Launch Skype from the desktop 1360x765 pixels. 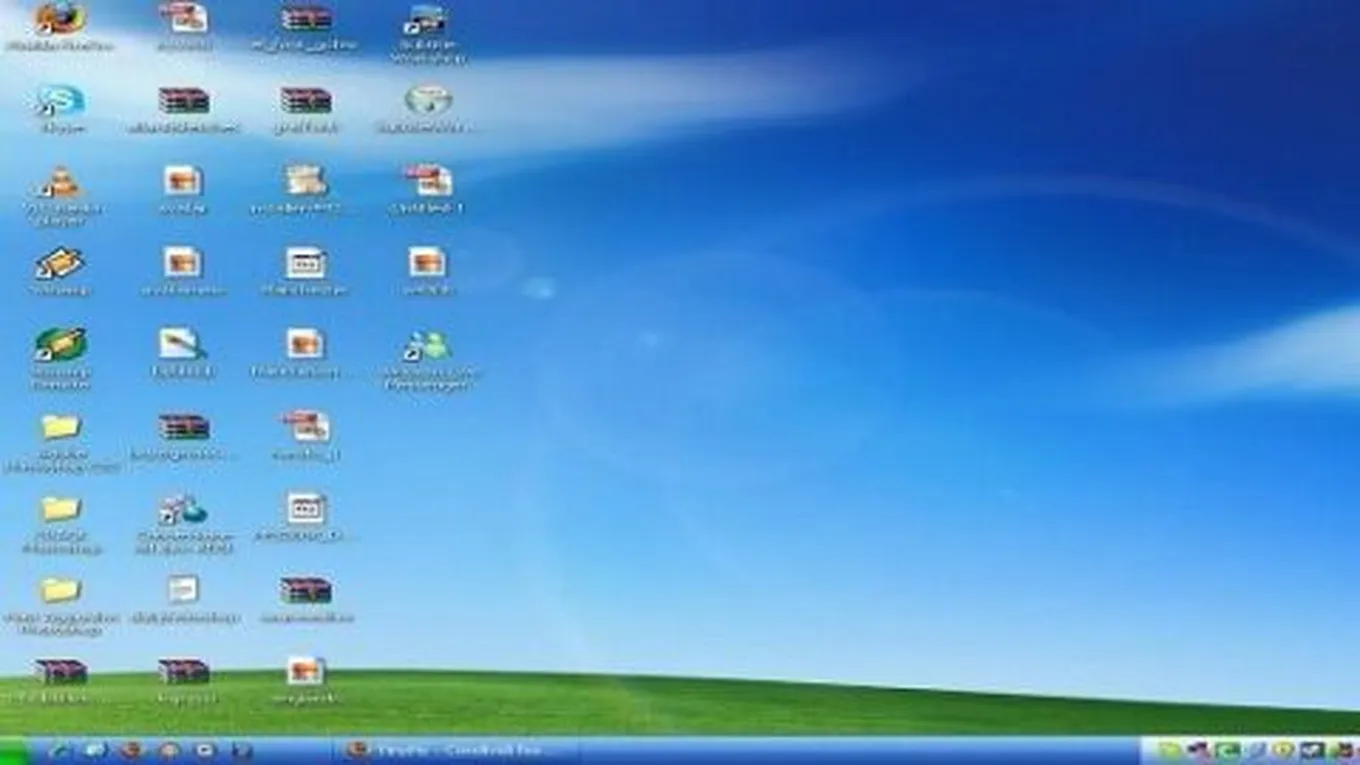tap(60, 101)
